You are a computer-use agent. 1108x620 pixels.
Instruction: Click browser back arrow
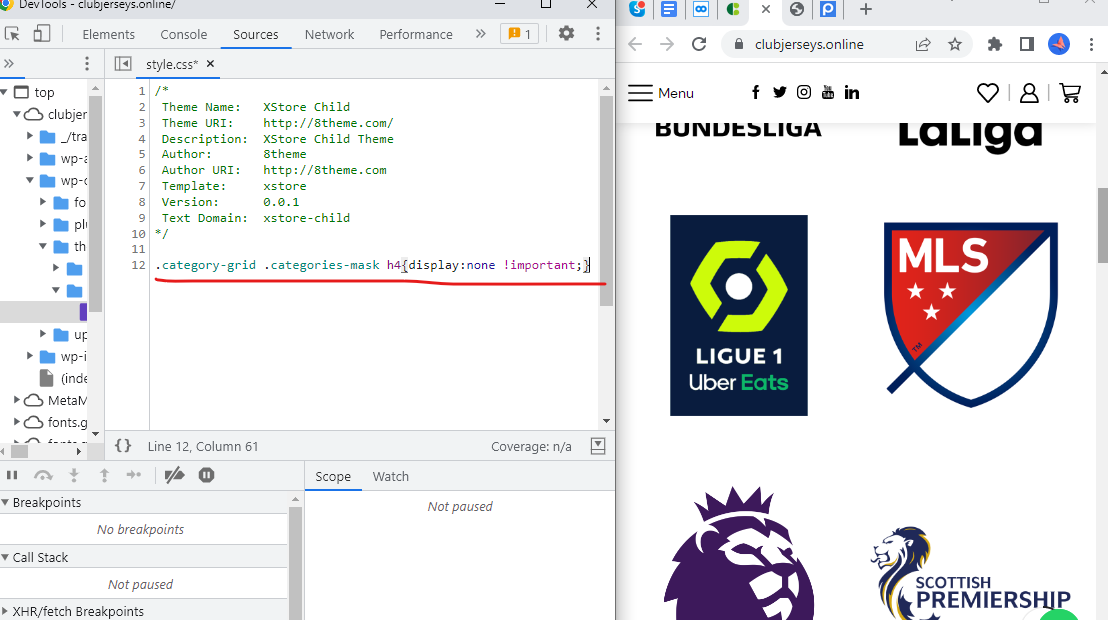point(635,45)
